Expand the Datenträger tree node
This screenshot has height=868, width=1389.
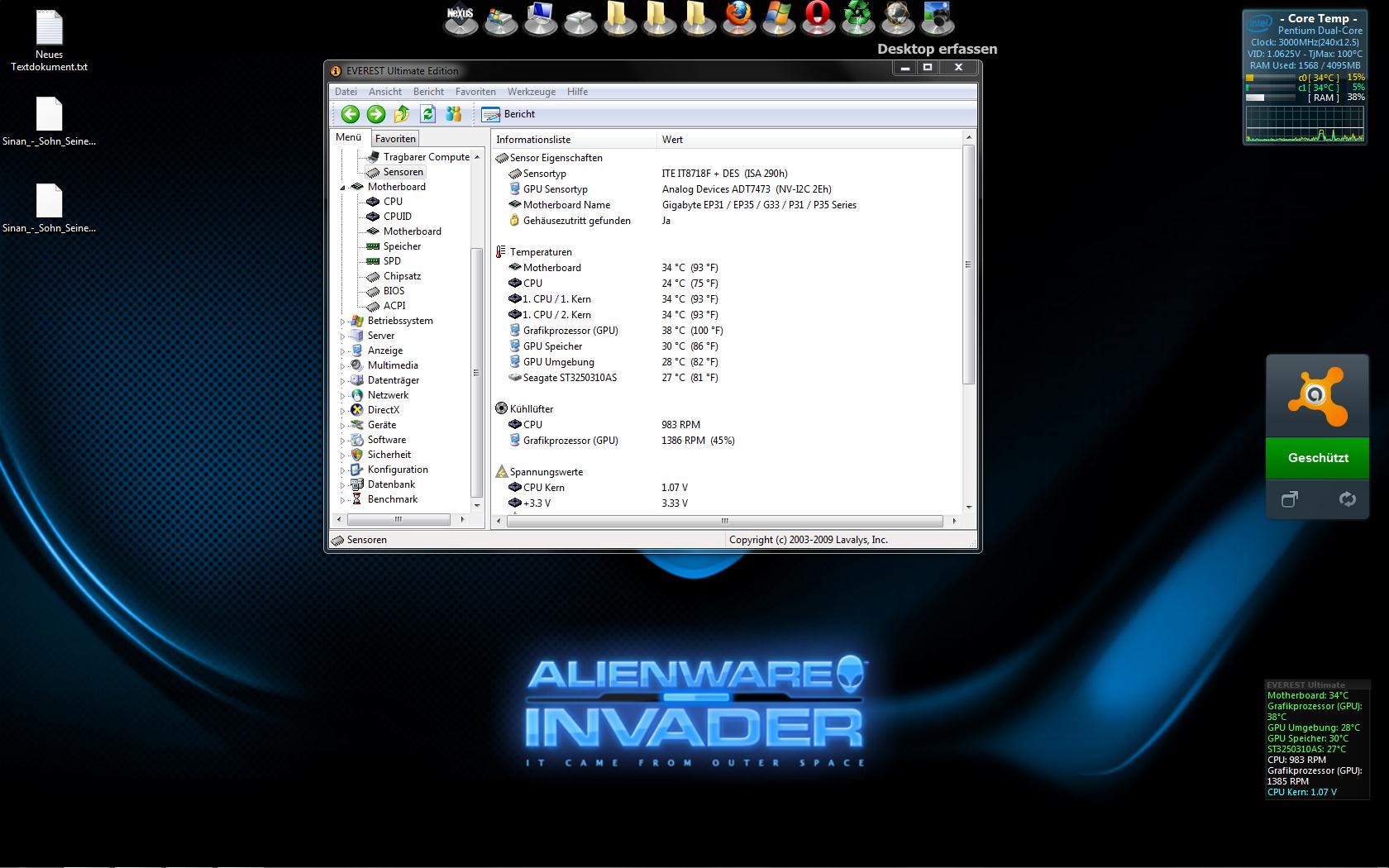(343, 381)
